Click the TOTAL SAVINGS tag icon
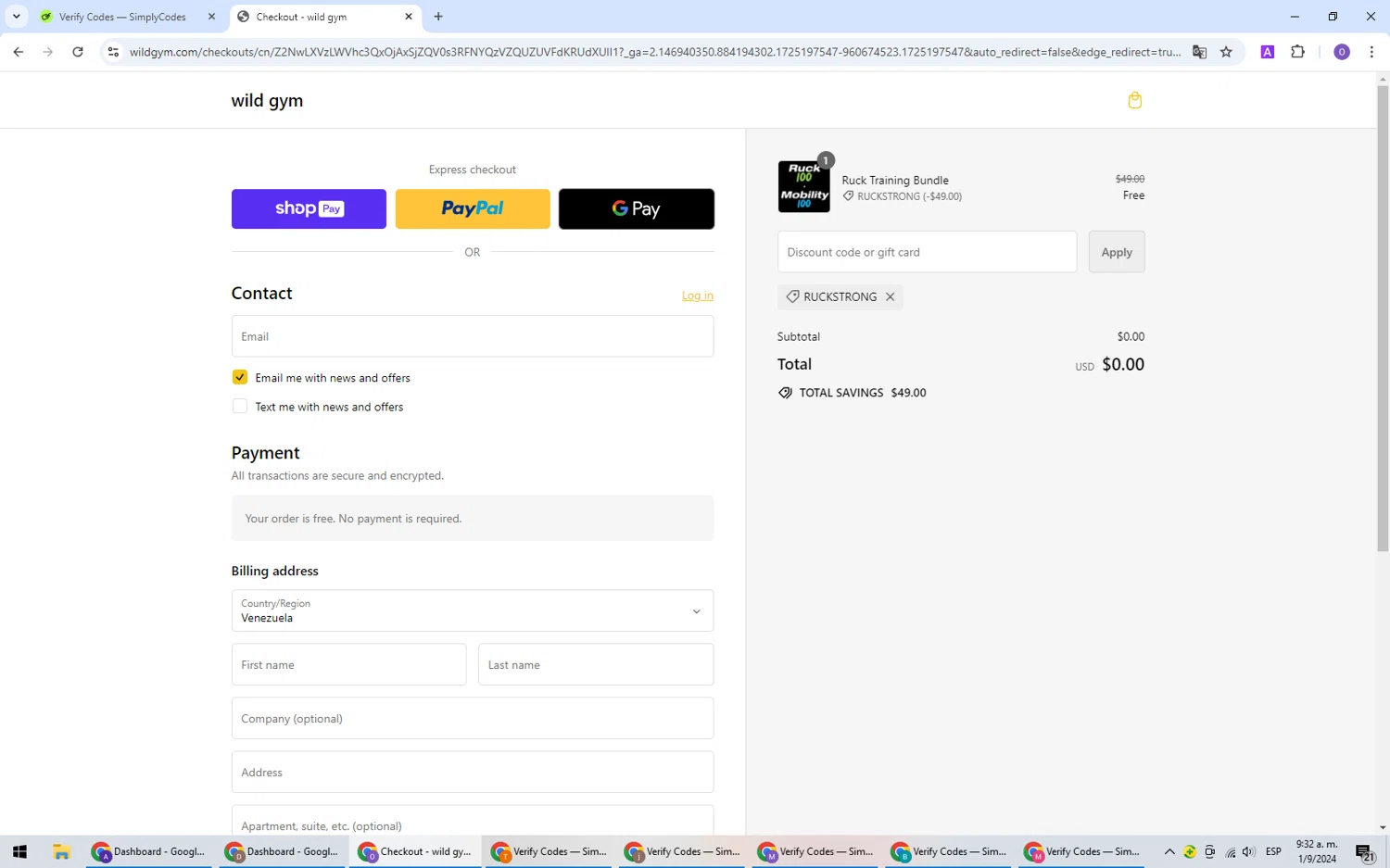This screenshot has width=1390, height=868. tap(785, 393)
